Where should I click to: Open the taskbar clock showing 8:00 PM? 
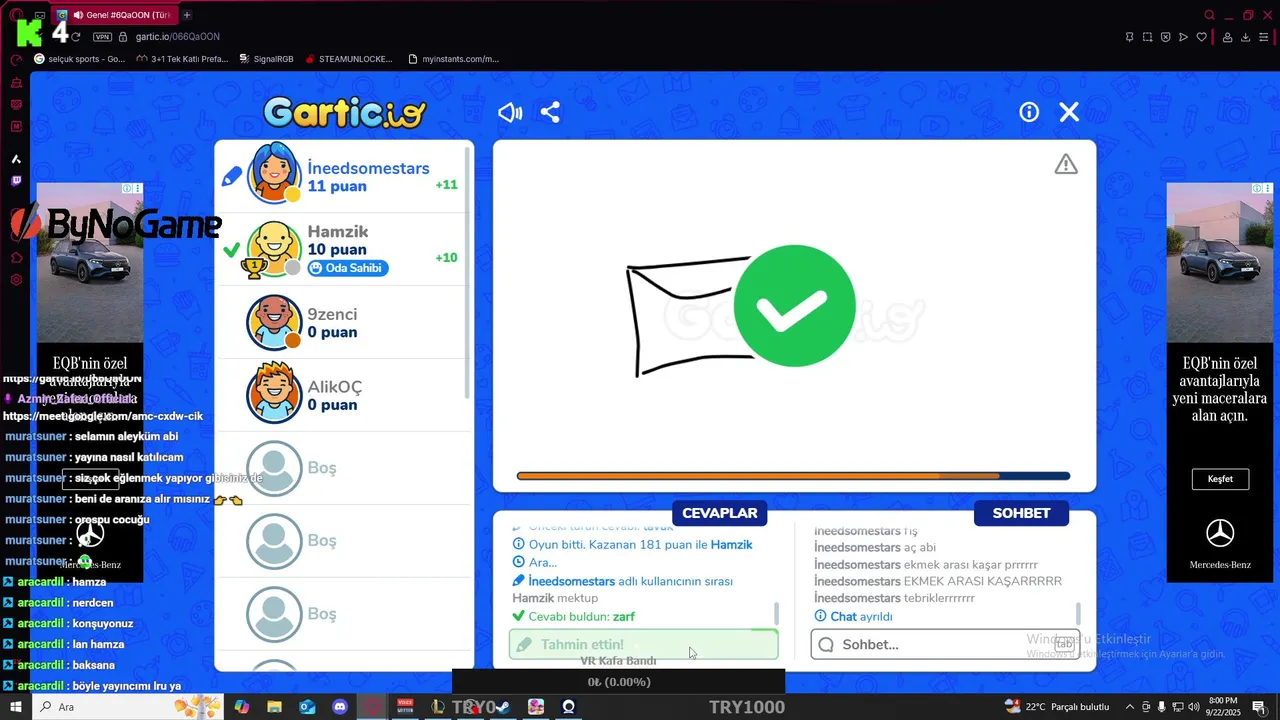point(1223,707)
